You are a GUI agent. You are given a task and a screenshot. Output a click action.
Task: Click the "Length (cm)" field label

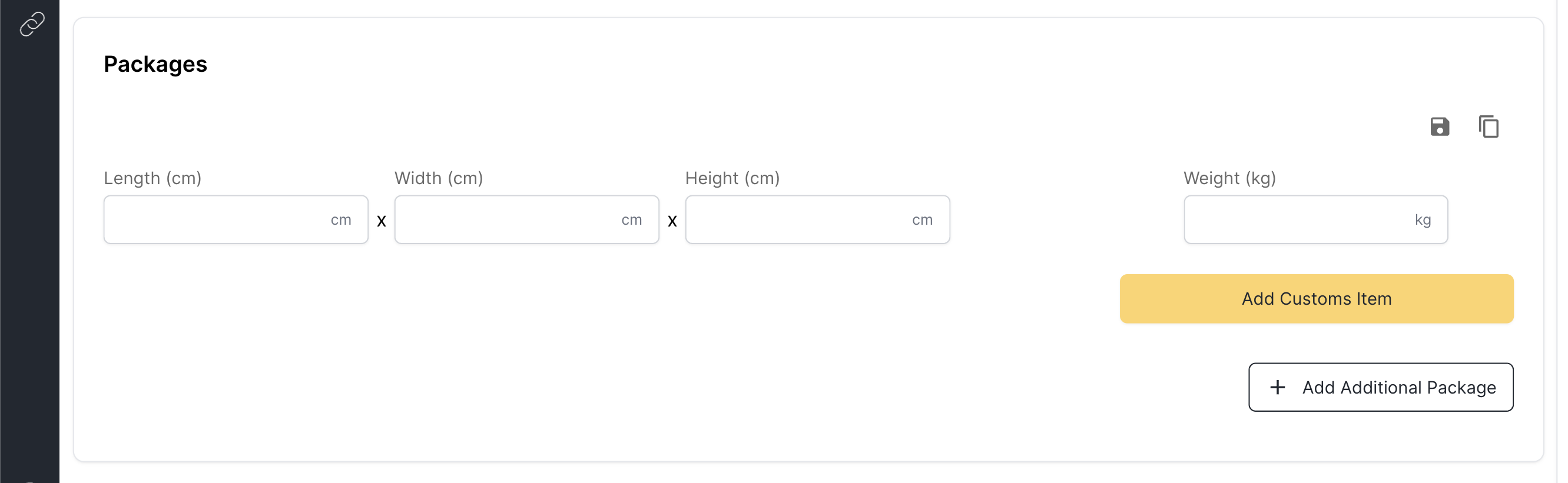pyautogui.click(x=153, y=179)
